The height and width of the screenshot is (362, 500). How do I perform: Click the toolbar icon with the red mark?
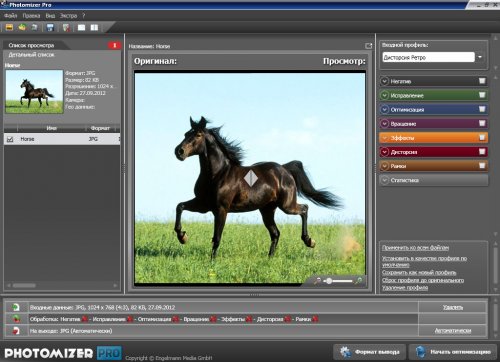(x=66, y=27)
